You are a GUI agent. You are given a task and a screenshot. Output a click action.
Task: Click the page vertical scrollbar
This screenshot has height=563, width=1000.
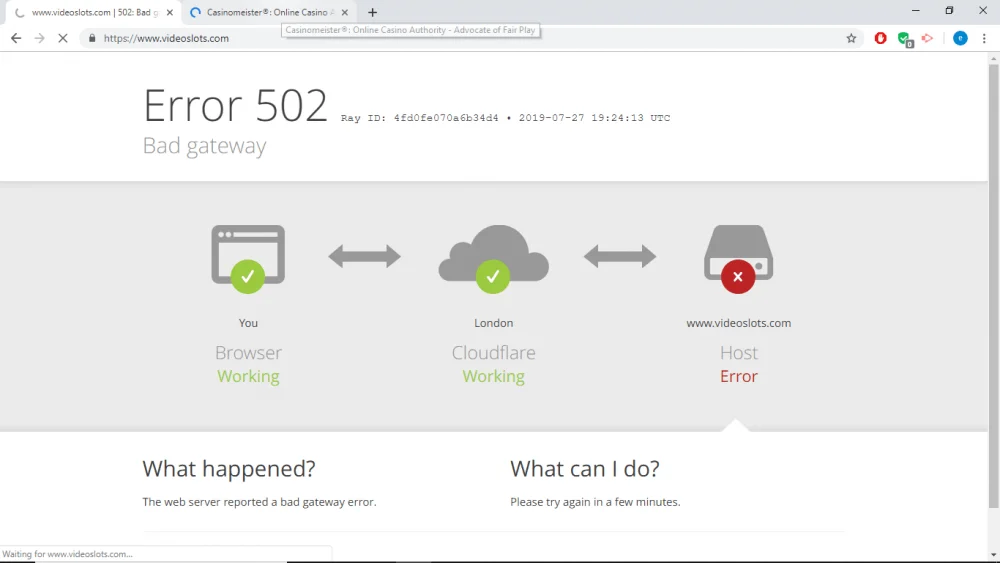pos(994,286)
